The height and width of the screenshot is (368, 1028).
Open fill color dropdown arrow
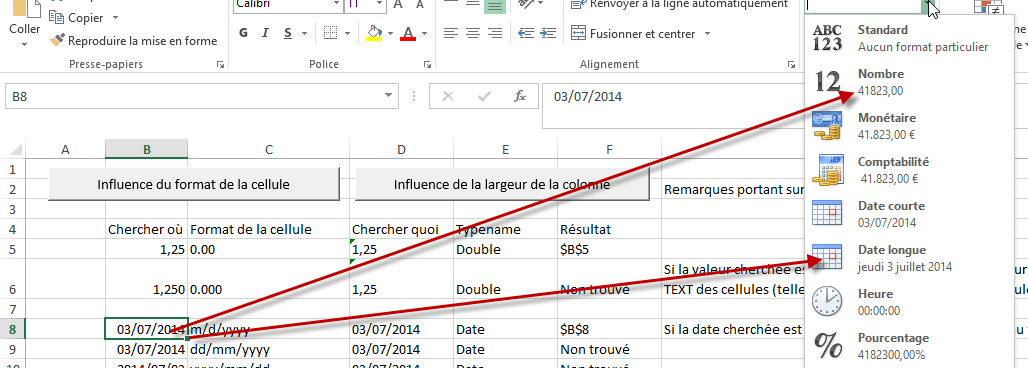[x=390, y=33]
